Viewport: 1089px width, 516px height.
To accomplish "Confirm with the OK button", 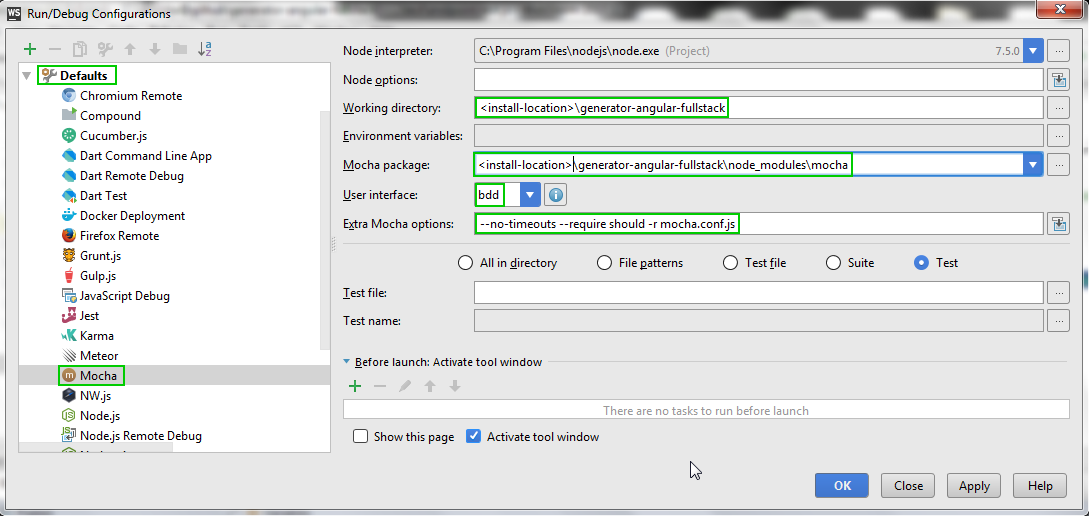I will point(842,485).
